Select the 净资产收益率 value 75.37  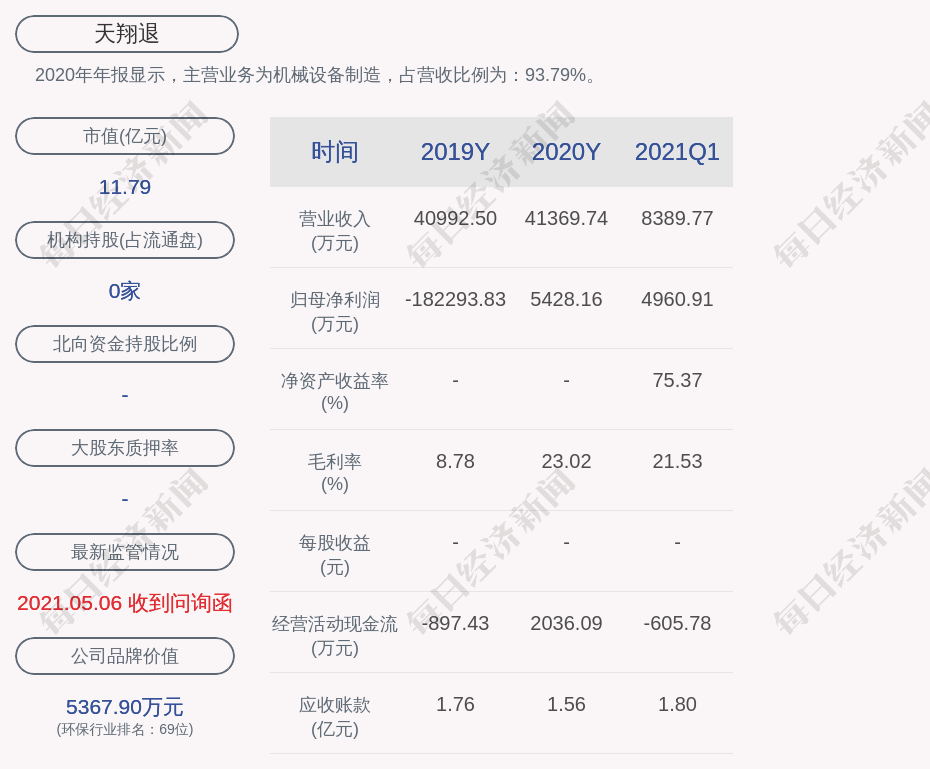click(677, 380)
